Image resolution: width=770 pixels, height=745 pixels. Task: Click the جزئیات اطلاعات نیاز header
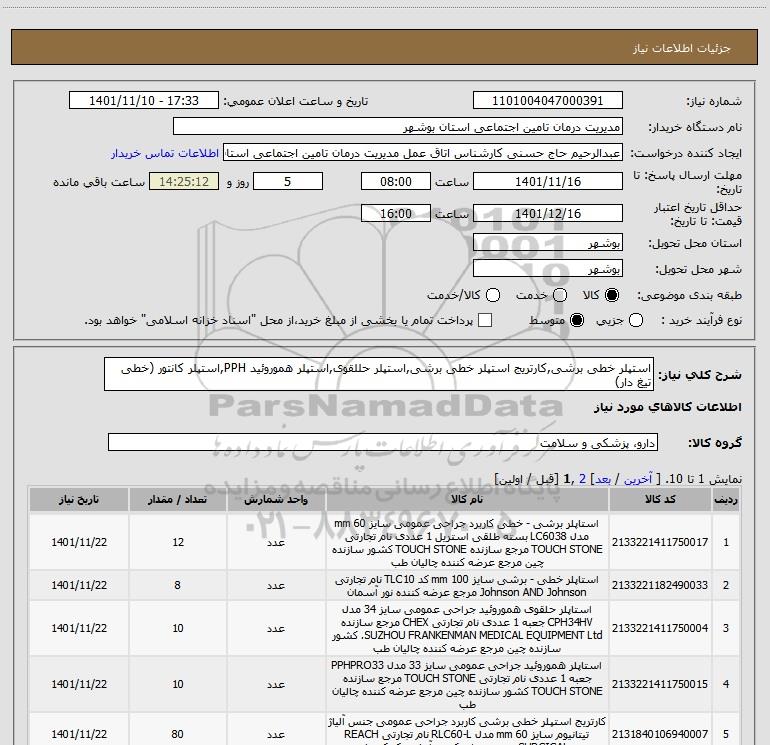(x=681, y=48)
